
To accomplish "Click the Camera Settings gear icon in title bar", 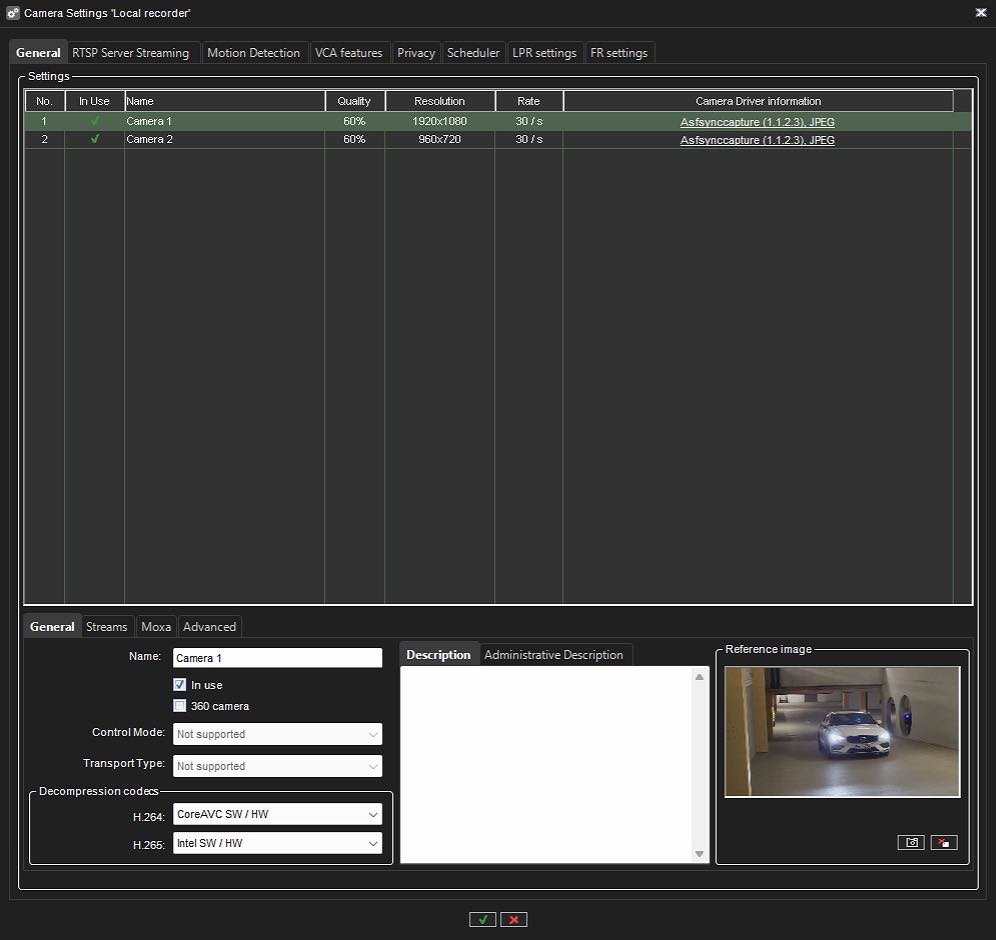I will tap(13, 13).
